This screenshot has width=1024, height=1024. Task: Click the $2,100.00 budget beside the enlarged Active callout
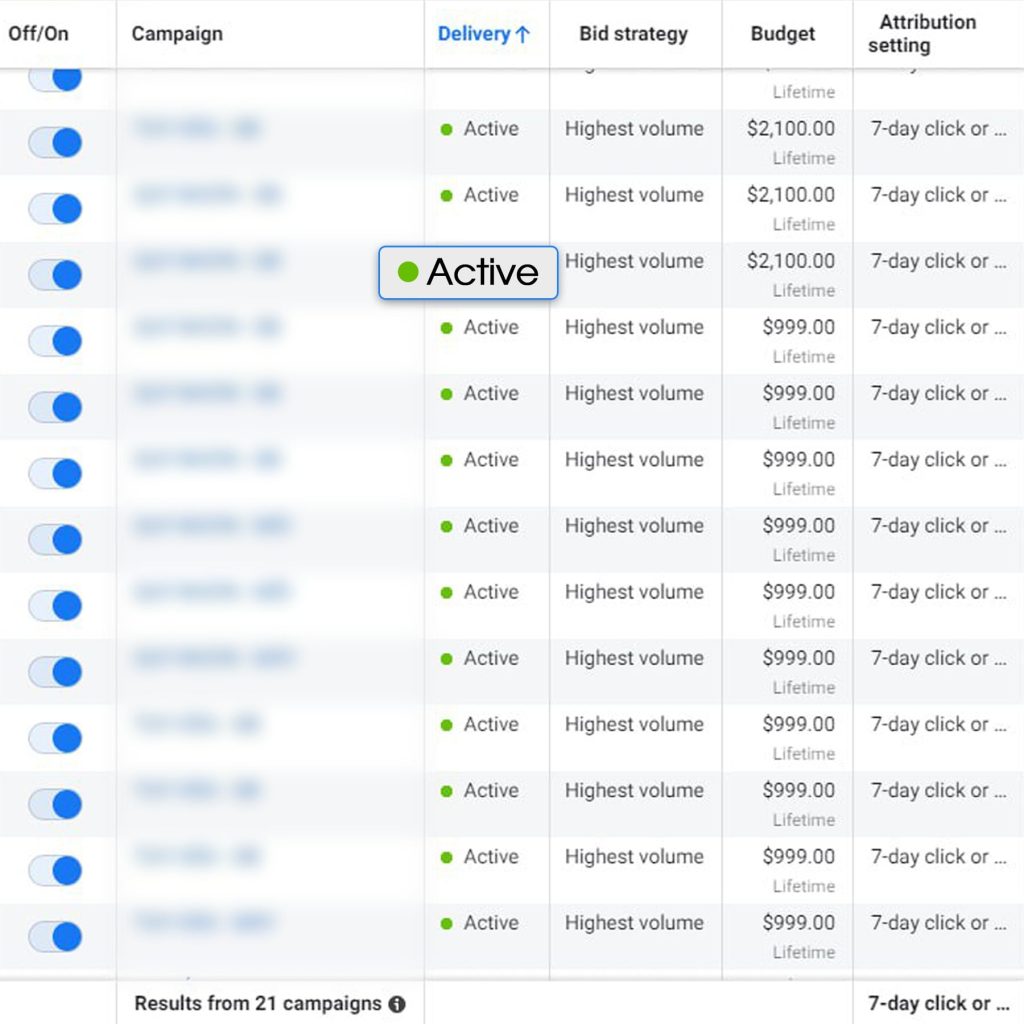click(x=790, y=261)
